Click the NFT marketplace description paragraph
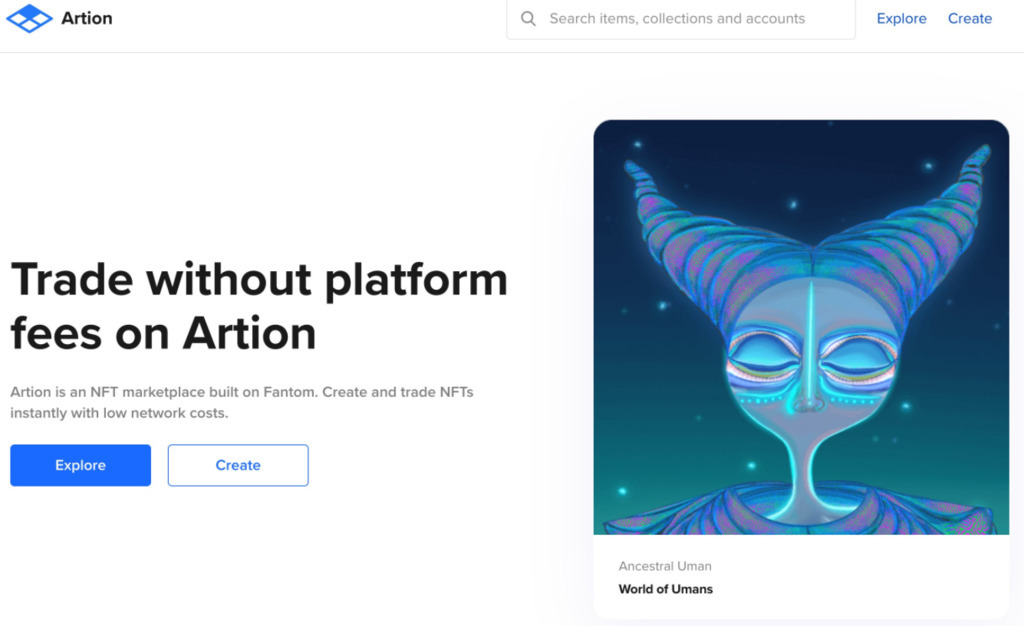The width and height of the screenshot is (1024, 626). tap(242, 402)
